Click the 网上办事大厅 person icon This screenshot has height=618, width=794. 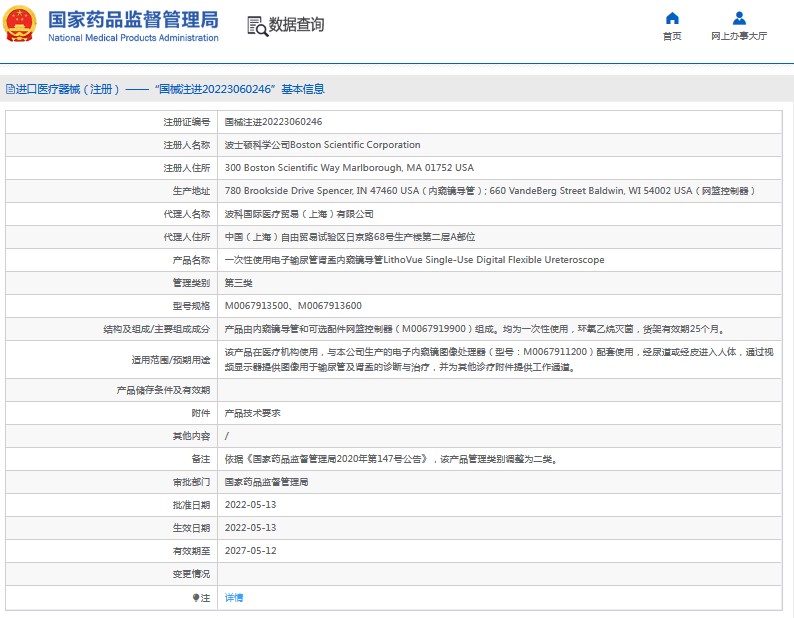coord(739,18)
